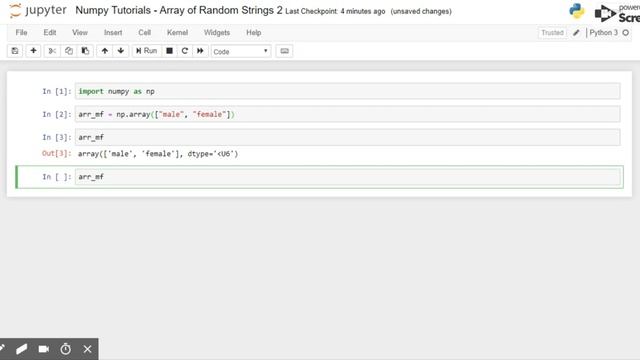Click inside cell In [3] arr_mf

[347, 138]
